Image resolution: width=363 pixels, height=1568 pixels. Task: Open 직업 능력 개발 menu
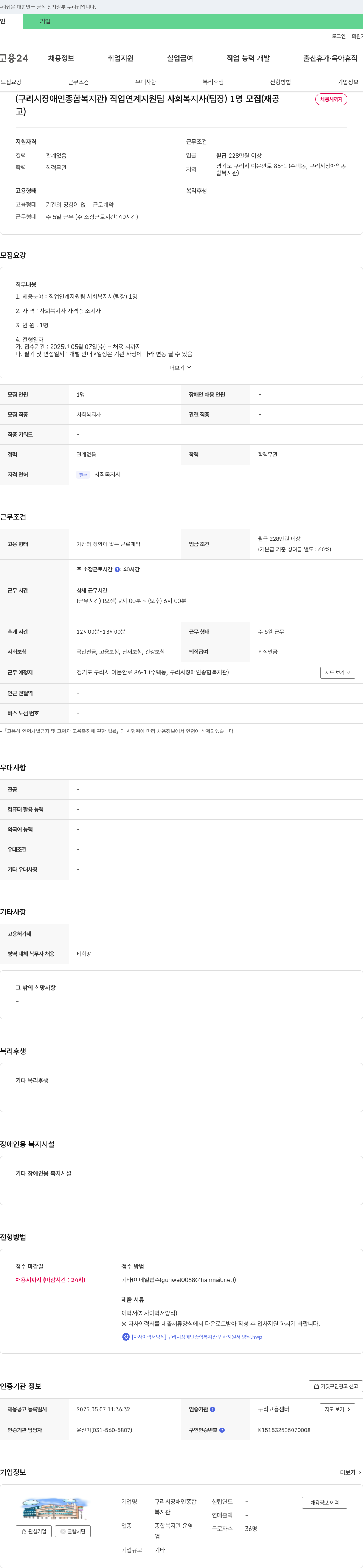248,59
